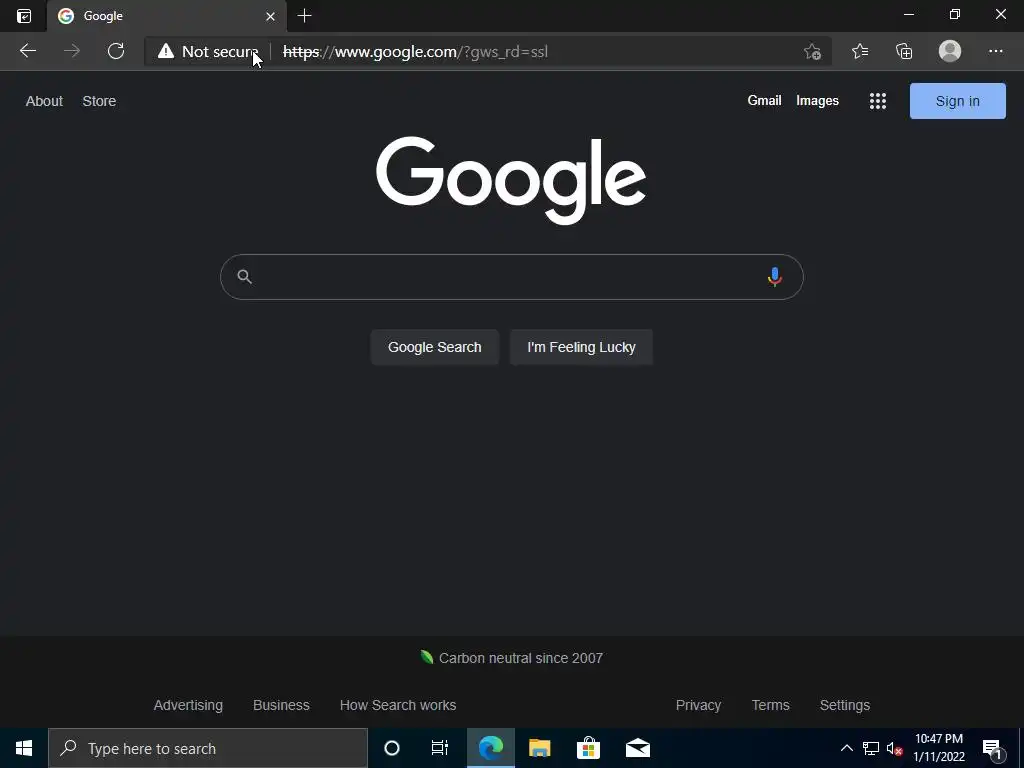Click the address bar URL
This screenshot has height=768, width=1024.
click(415, 52)
